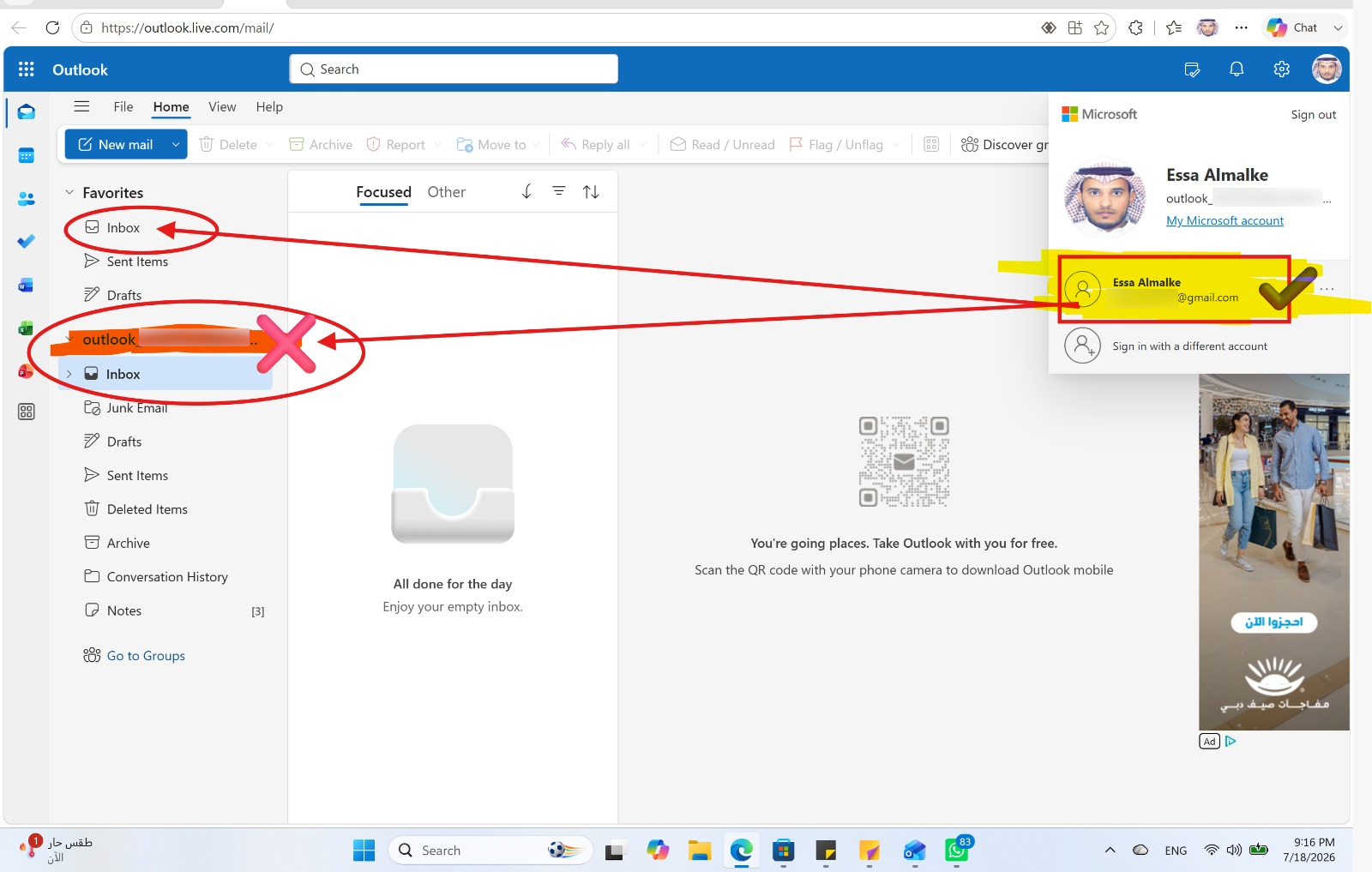Click Sign out in the account panel
The width and height of the screenshot is (1372, 872).
pyautogui.click(x=1314, y=115)
